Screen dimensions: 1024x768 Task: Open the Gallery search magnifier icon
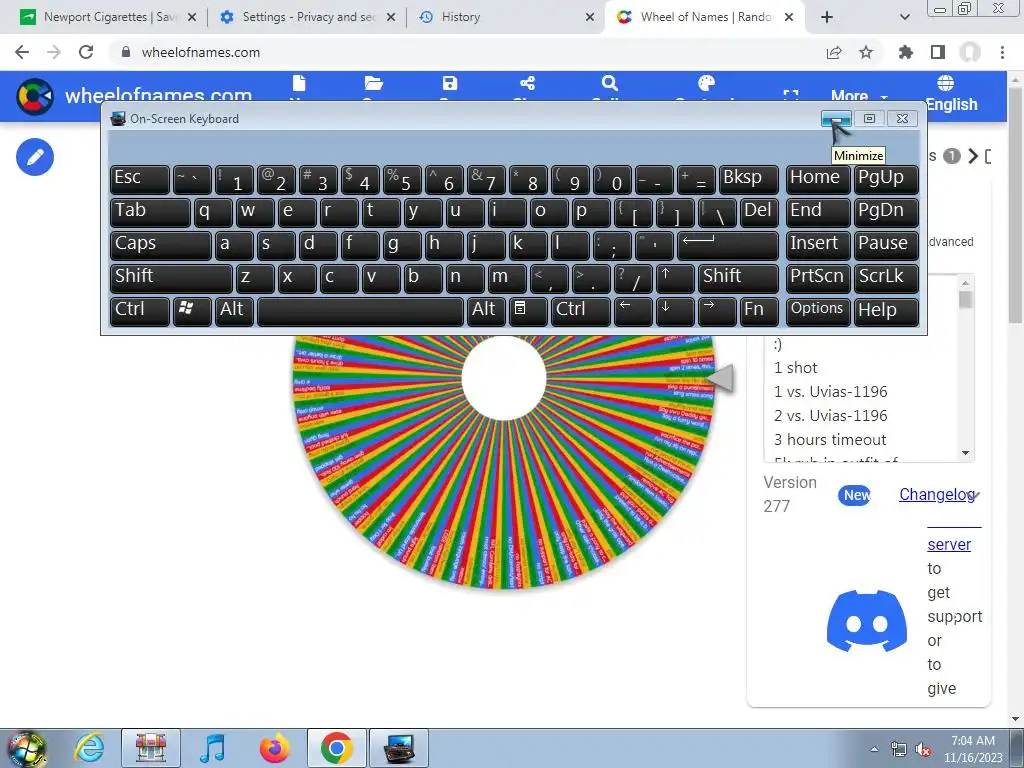609,83
